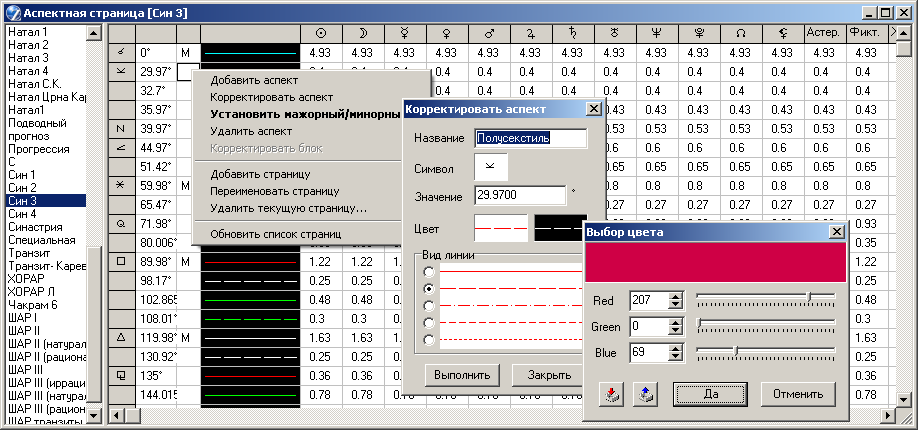This screenshot has width=918, height=430.
Task: Select the dash-dot line style radio button
Action: (430, 305)
